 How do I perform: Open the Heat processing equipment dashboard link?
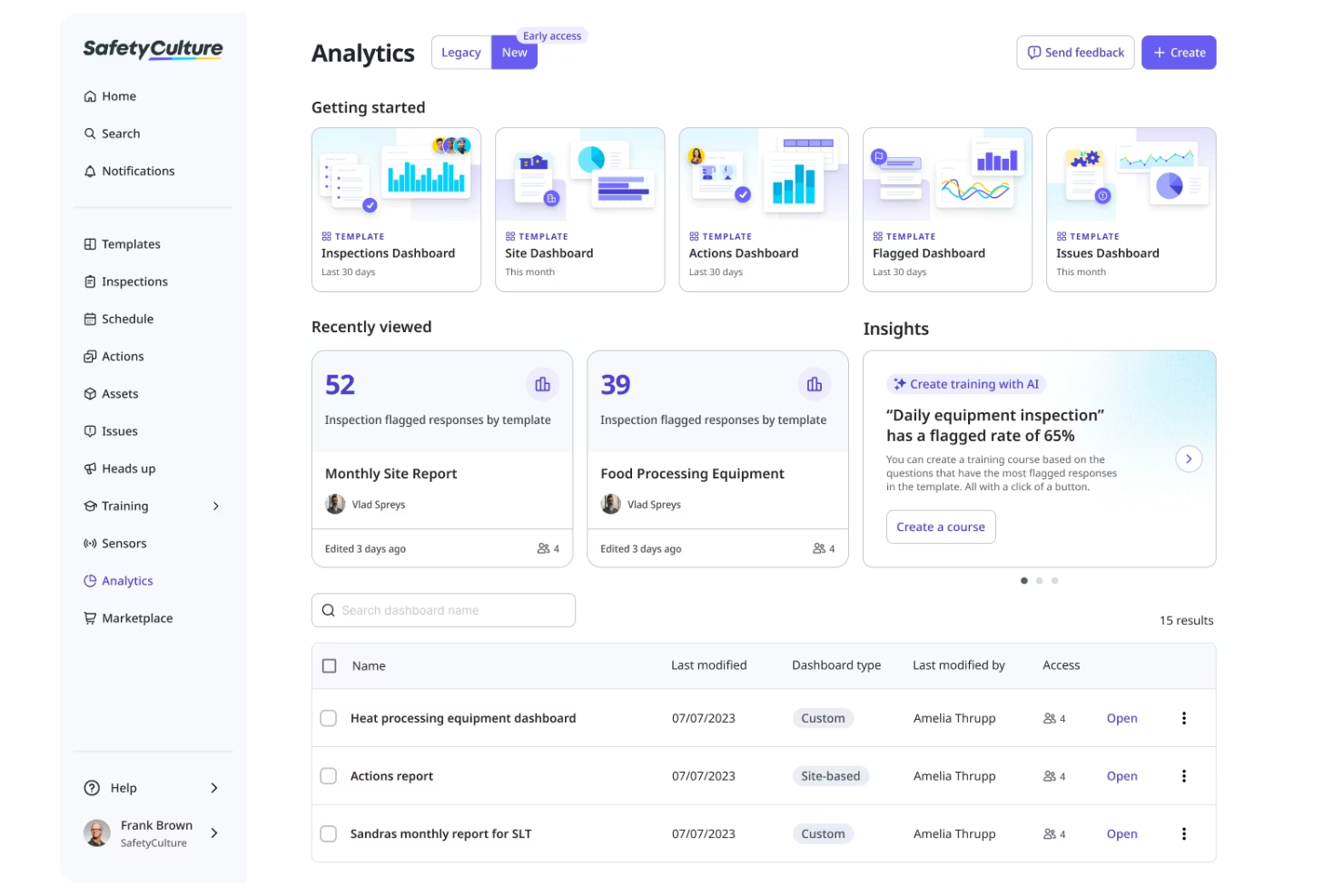click(x=1122, y=718)
